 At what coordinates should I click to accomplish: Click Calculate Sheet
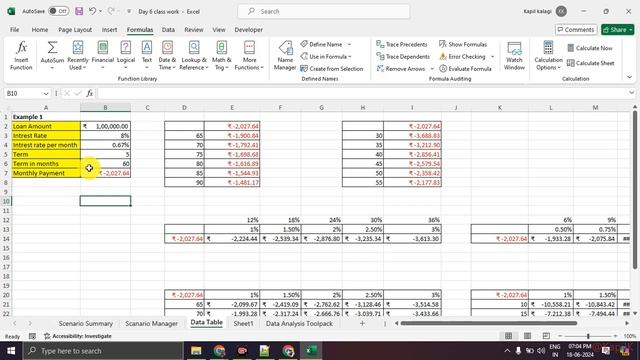point(590,63)
